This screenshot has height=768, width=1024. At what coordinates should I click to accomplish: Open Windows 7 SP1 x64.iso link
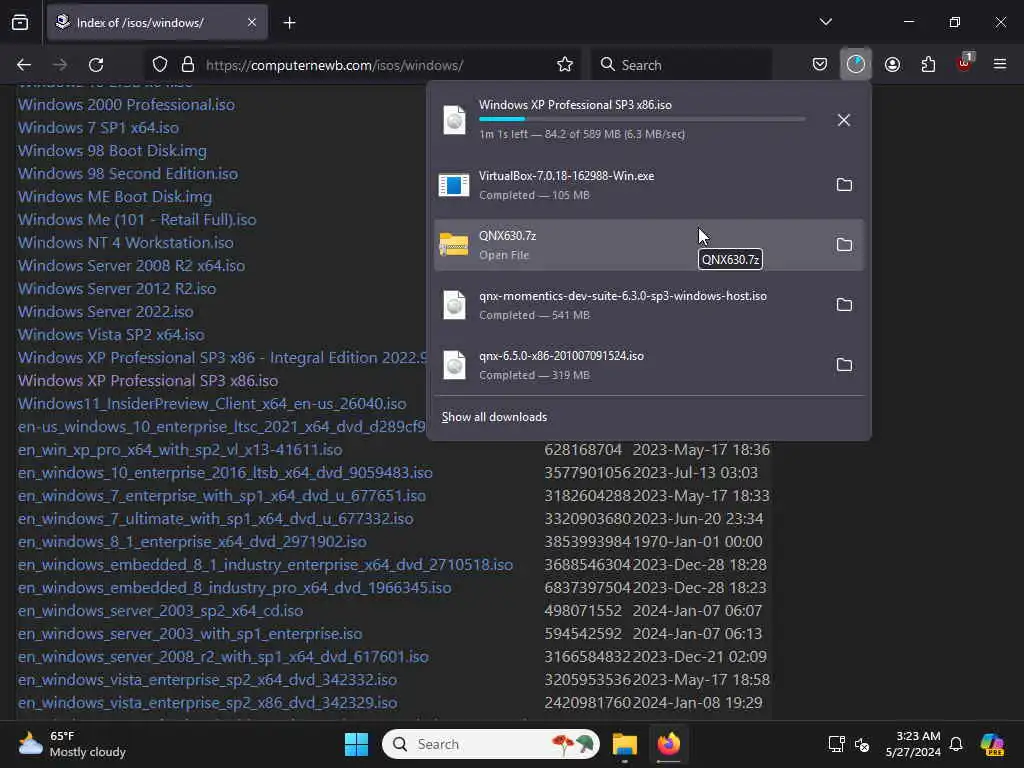98,127
